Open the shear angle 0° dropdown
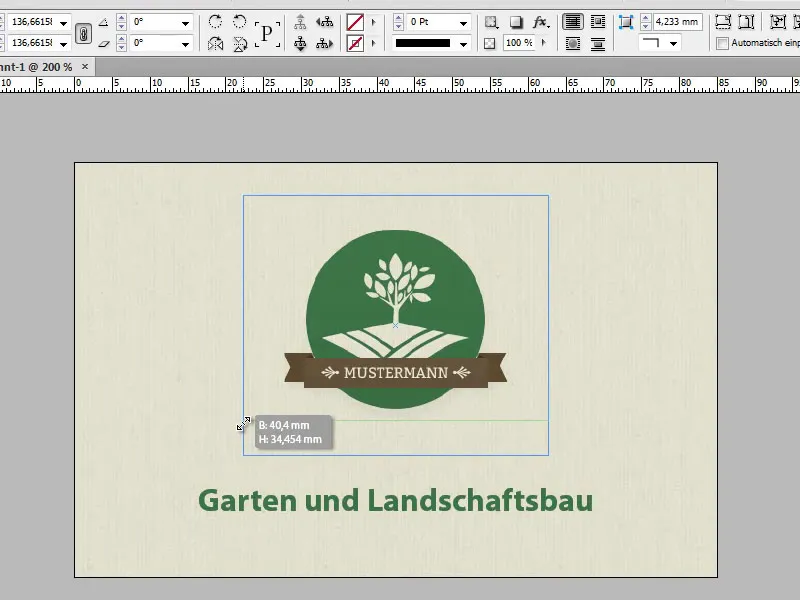Viewport: 800px width, 600px height. point(185,44)
